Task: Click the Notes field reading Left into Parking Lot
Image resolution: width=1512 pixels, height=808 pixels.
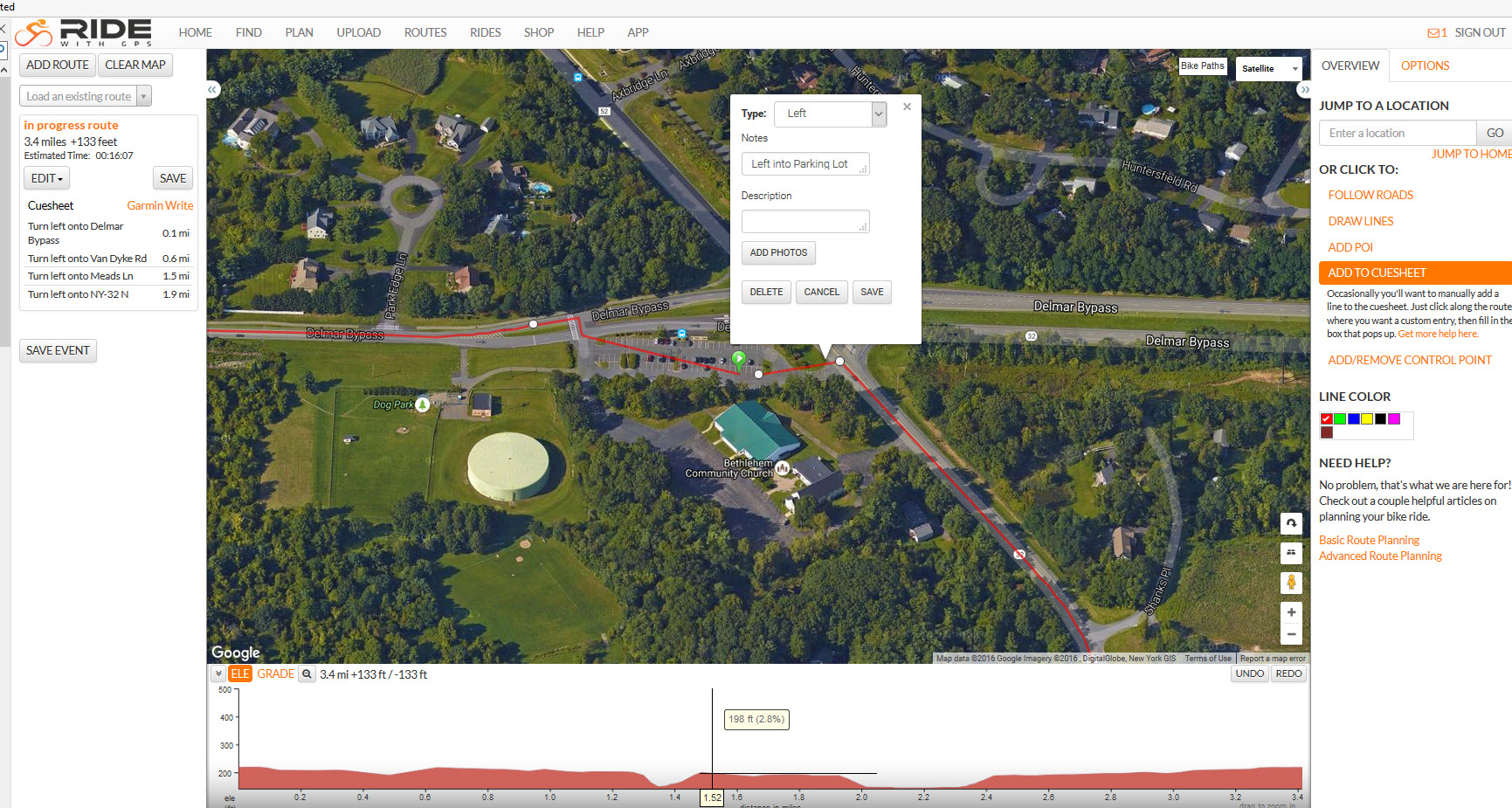Action: tap(805, 164)
